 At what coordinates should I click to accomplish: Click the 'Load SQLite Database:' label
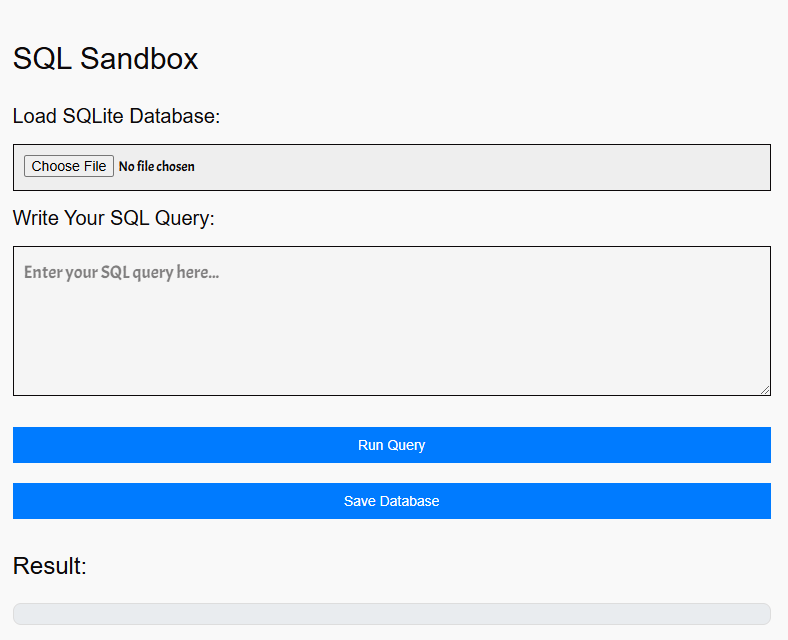click(117, 116)
